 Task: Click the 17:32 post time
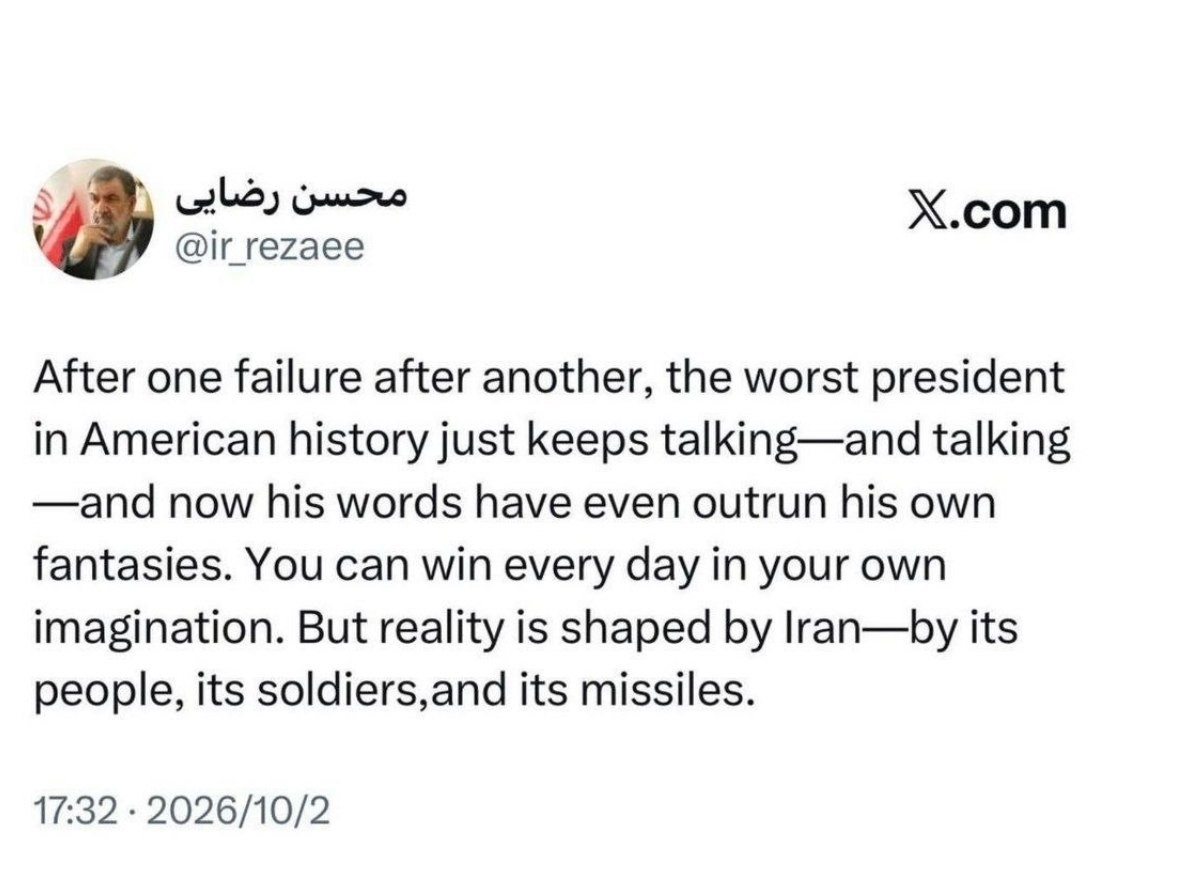(x=75, y=811)
